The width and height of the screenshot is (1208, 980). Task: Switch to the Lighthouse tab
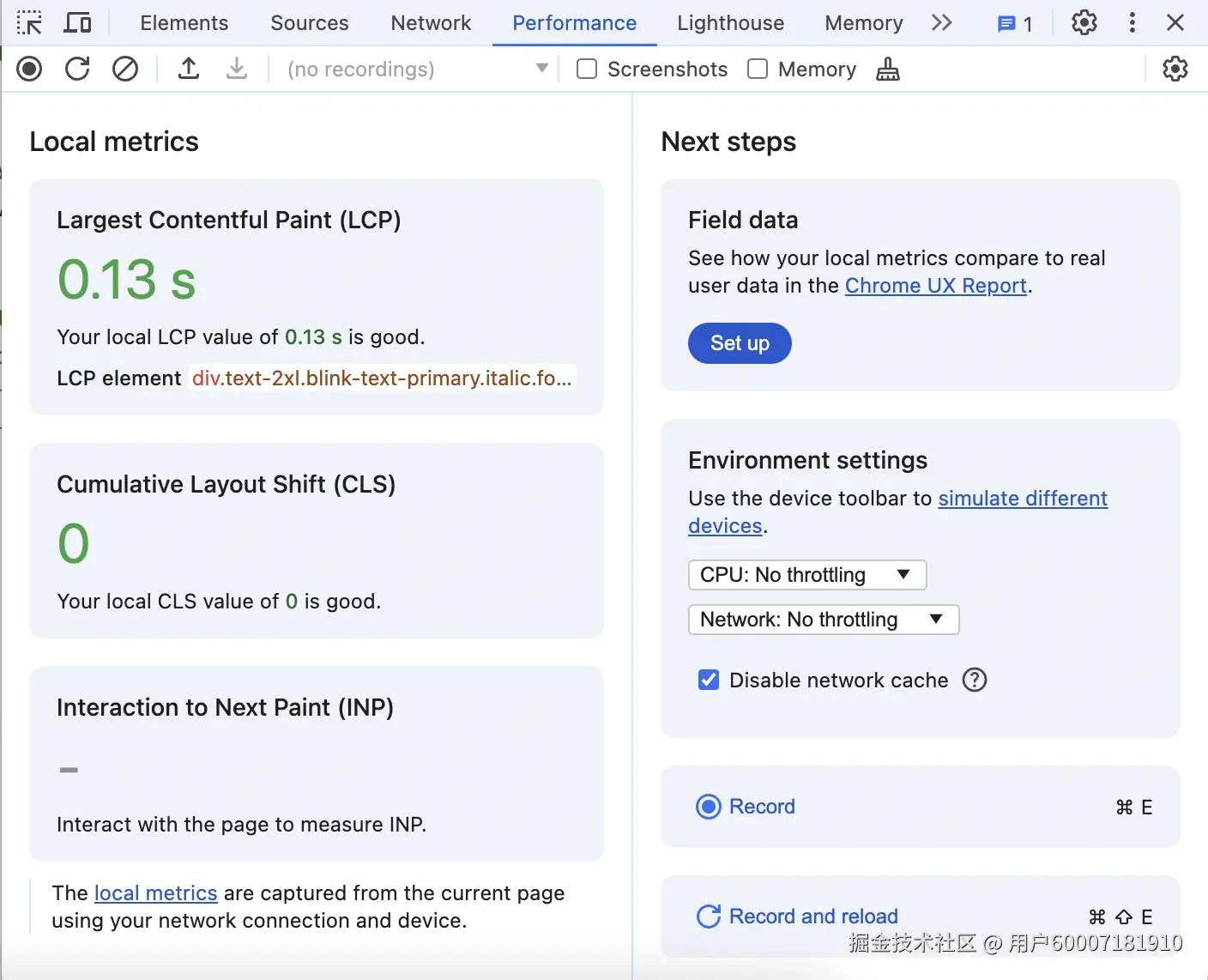[x=730, y=23]
